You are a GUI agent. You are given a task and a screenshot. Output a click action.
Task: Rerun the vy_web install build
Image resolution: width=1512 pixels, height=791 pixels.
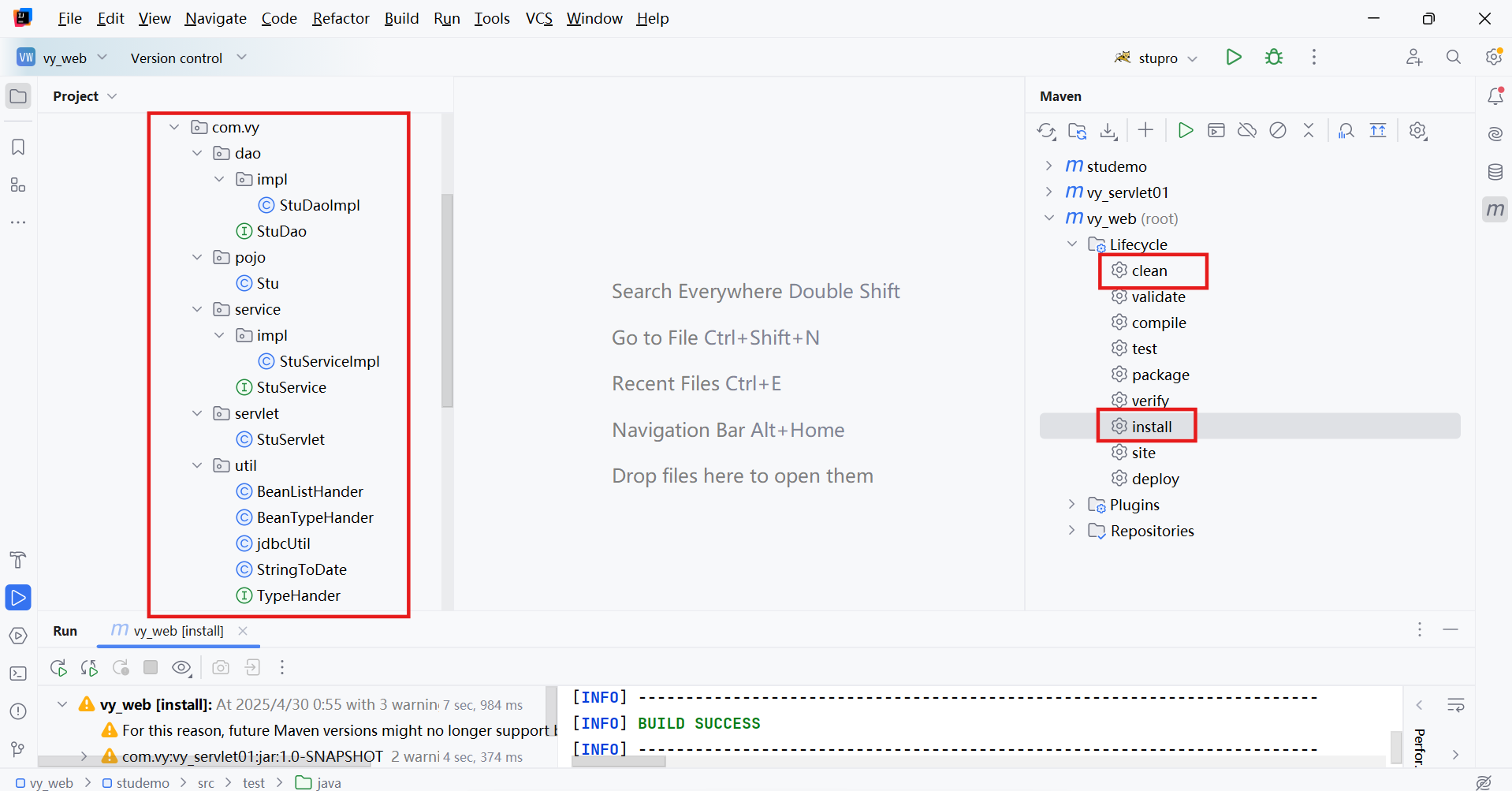[x=58, y=668]
